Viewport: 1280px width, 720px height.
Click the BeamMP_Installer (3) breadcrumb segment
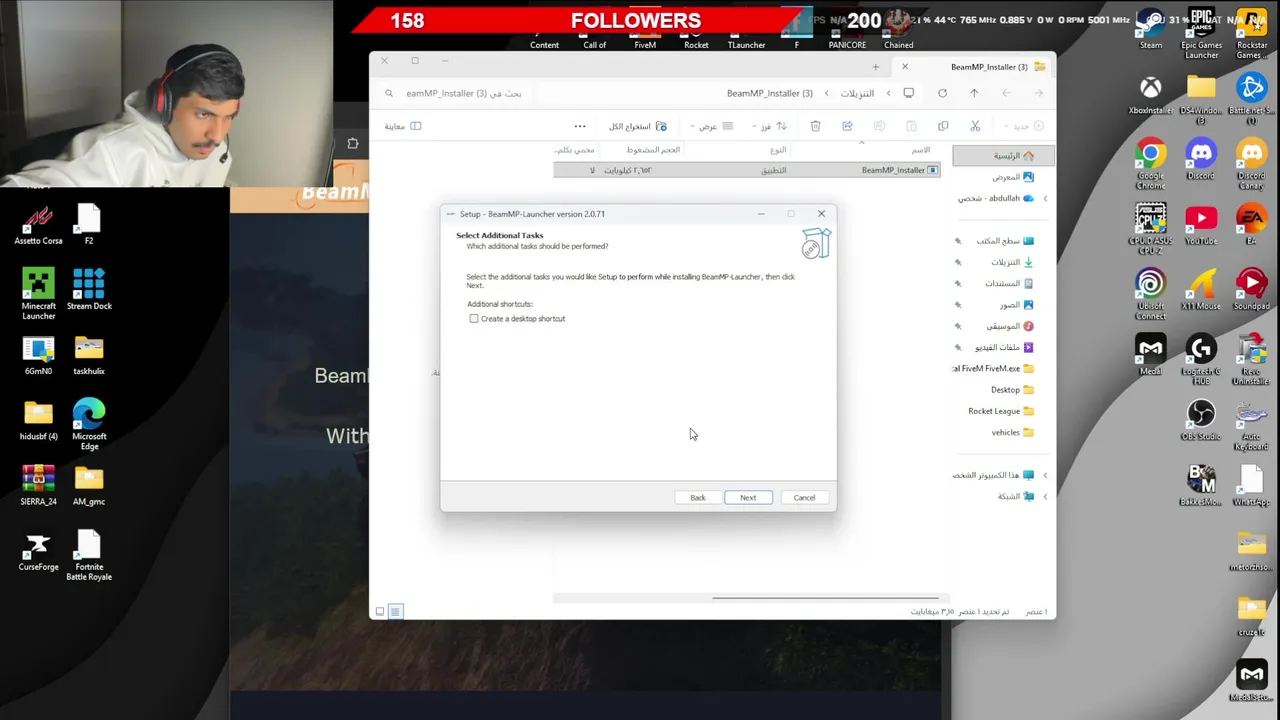[x=769, y=93]
